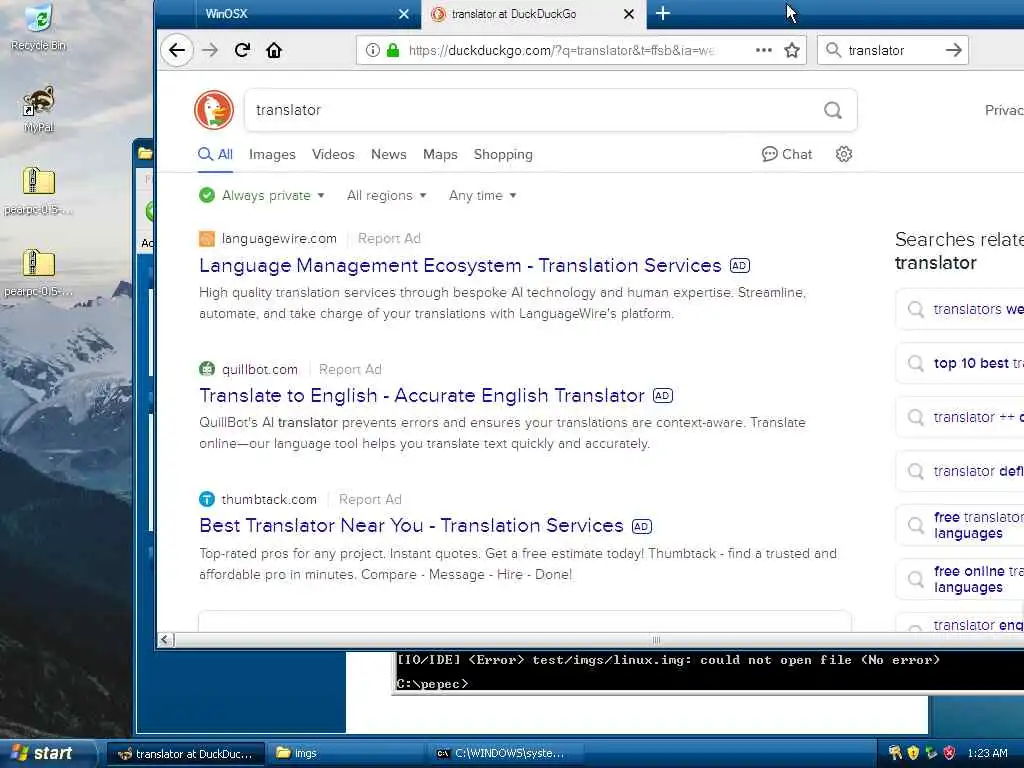The height and width of the screenshot is (768, 1024).
Task: Open DuckDuckGo settings gear icon
Action: [x=844, y=154]
